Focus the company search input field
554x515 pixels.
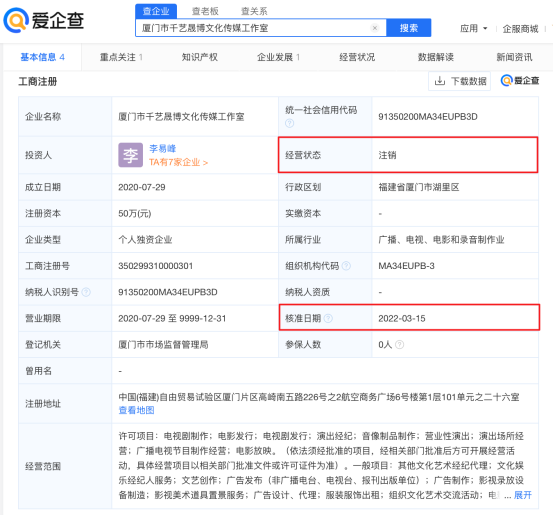[x=253, y=28]
